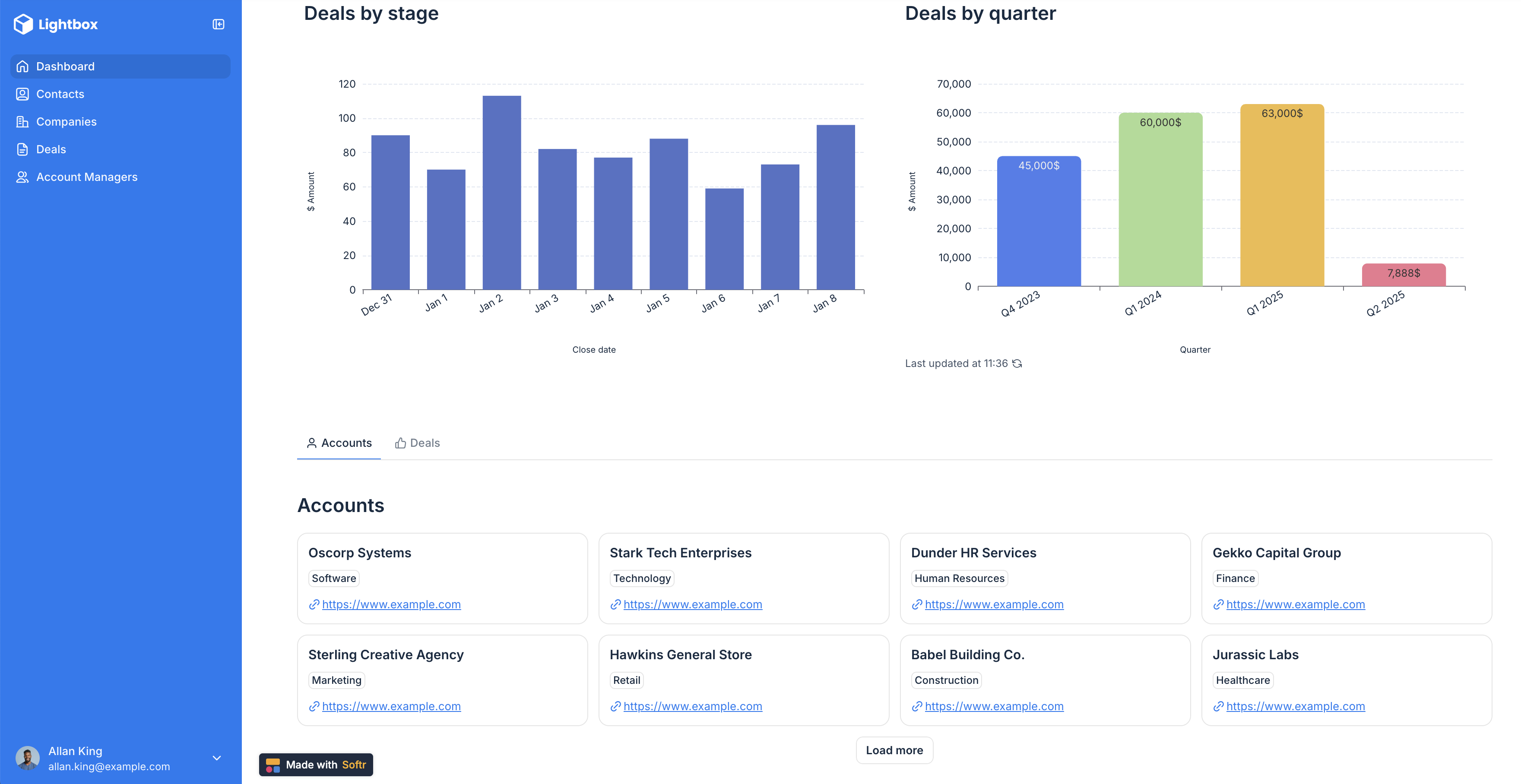
Task: Expand the Allan King user menu chevron
Action: tap(217, 758)
